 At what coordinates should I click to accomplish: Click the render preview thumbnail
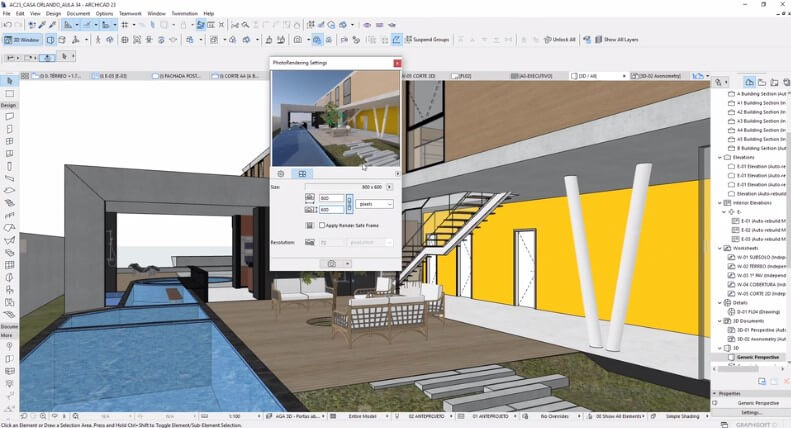336,118
